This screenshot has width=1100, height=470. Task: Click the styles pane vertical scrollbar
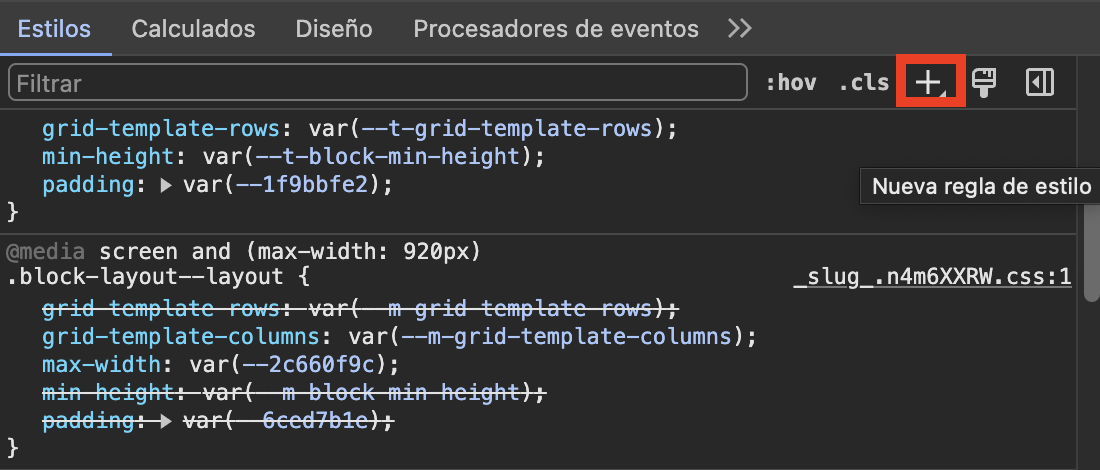coord(1088,240)
